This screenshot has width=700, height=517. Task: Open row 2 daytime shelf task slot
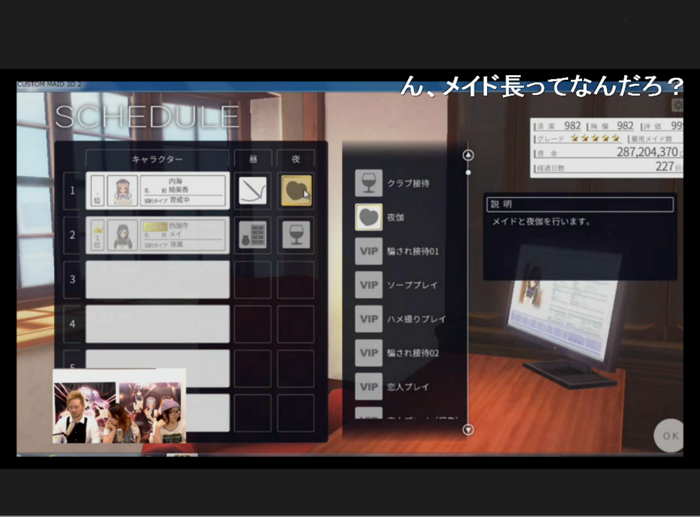[x=253, y=235]
